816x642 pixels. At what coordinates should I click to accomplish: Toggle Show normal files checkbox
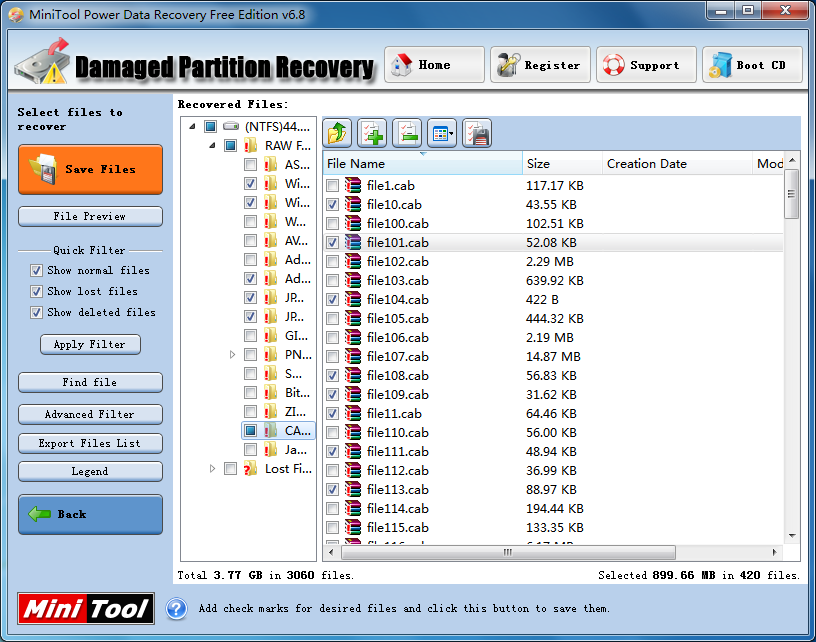pyautogui.click(x=36, y=271)
